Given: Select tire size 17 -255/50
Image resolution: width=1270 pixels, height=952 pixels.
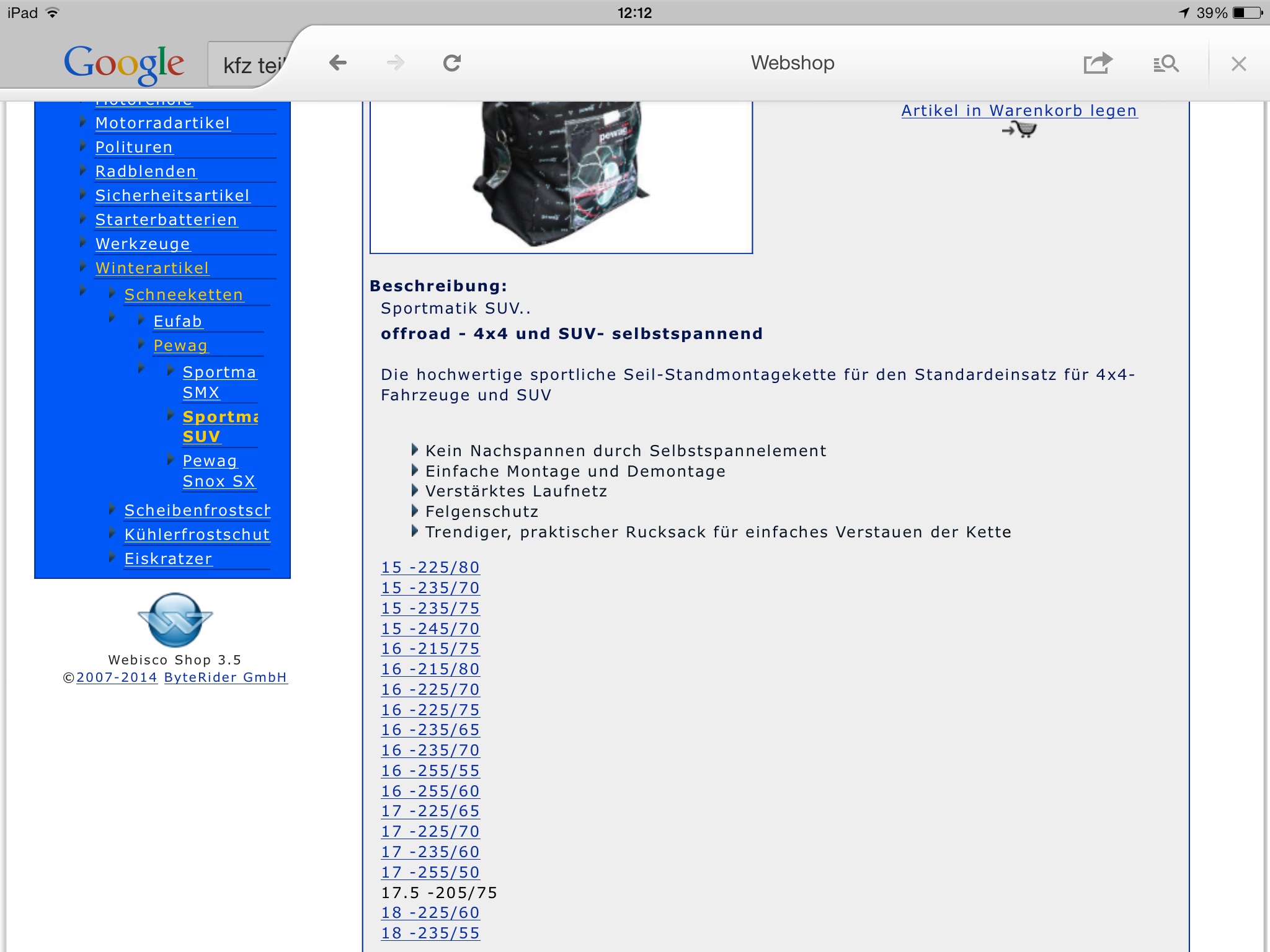Looking at the screenshot, I should click(x=430, y=872).
